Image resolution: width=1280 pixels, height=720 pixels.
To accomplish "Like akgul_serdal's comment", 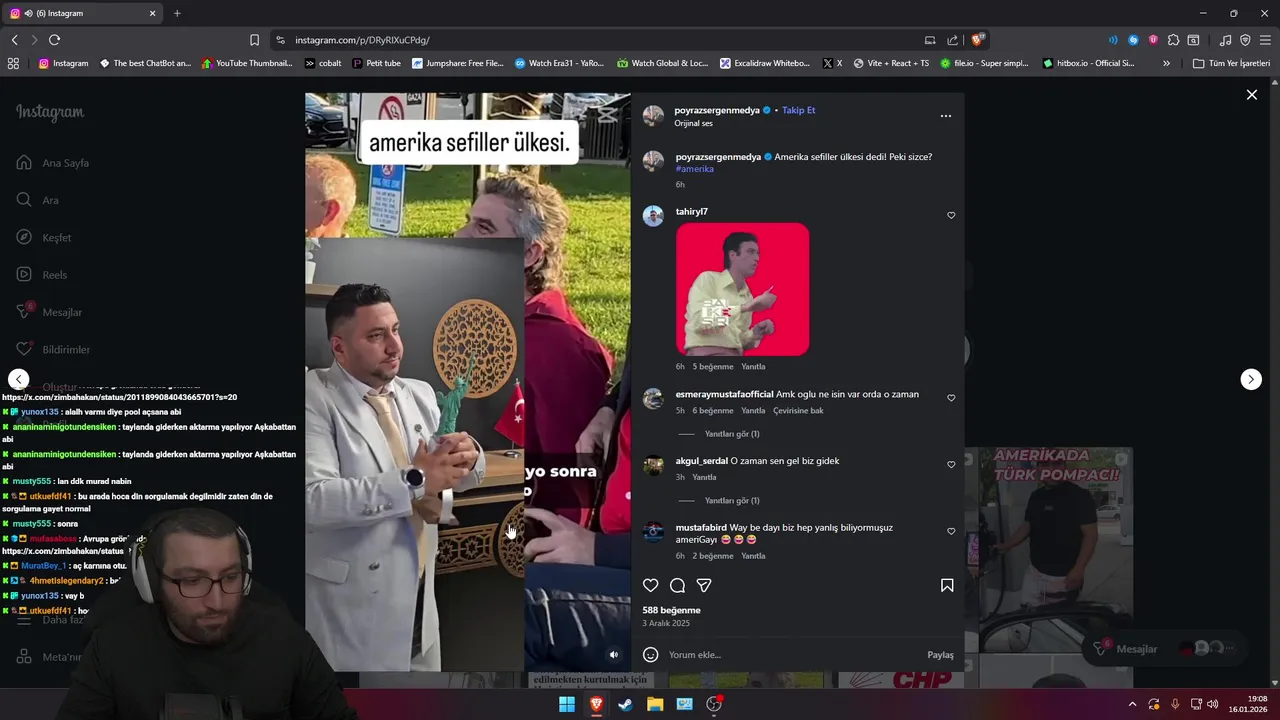I will click(x=951, y=465).
